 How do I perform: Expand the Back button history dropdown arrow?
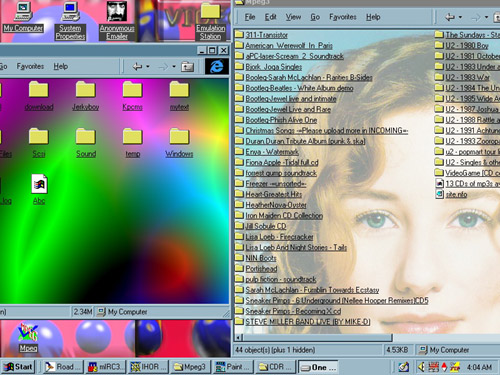pos(148,67)
